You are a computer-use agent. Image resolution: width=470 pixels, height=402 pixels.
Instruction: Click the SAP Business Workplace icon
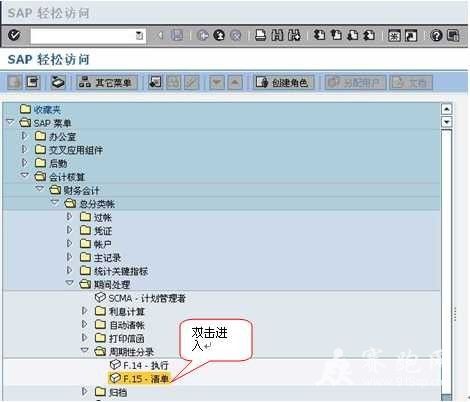point(58,82)
